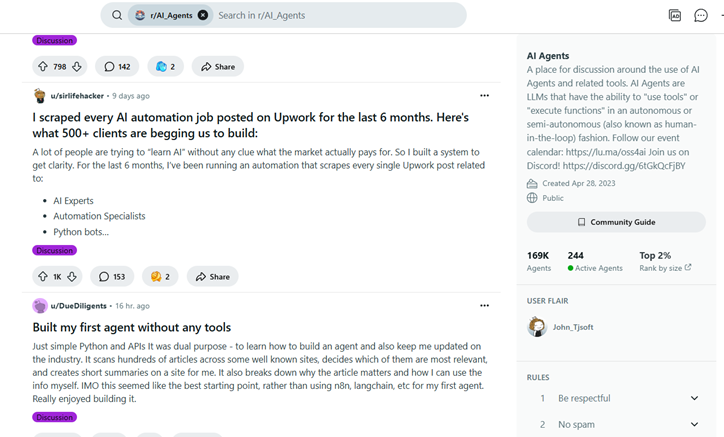Visit the u/sirlifehacker profile link

tap(77, 96)
